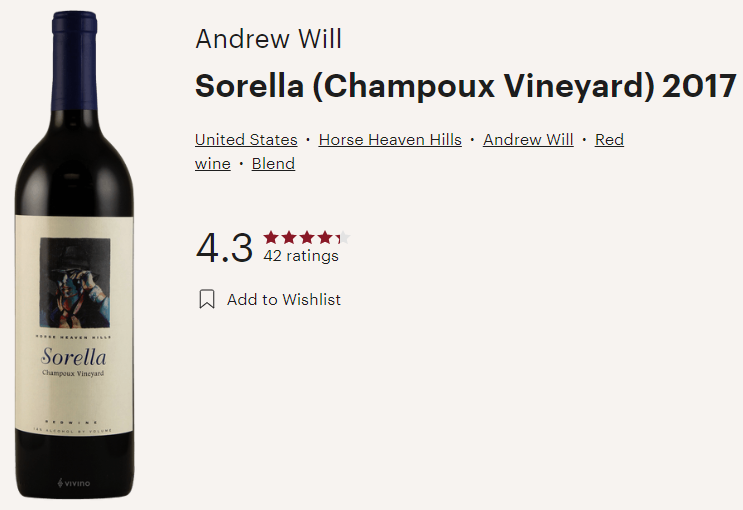Screen dimensions: 743x510
Task: Open the Red wine type link
Action: [x=609, y=140]
